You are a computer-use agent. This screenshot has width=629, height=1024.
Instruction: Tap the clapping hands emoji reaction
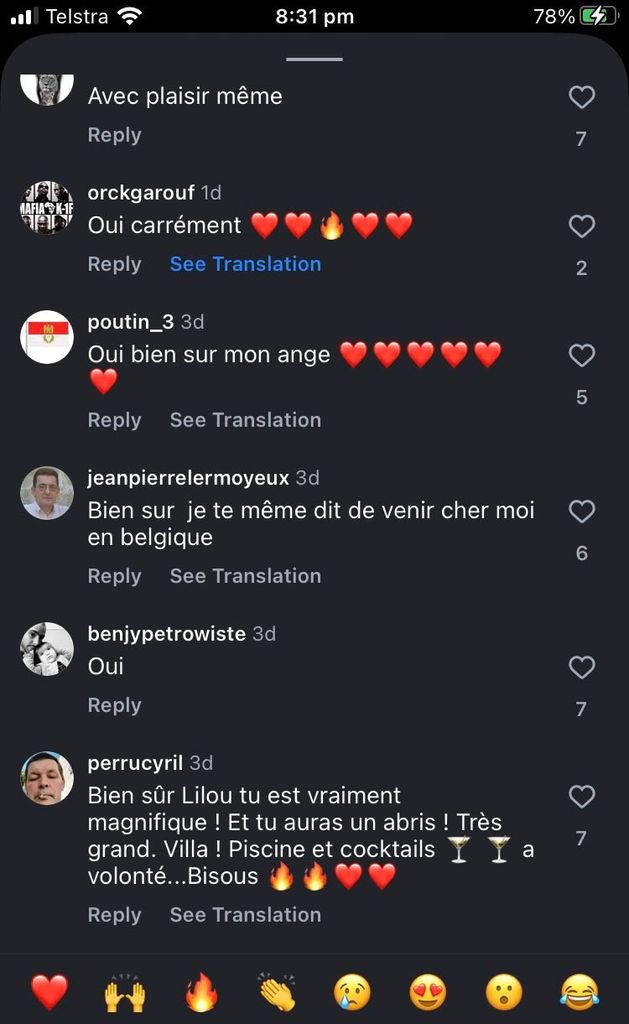pyautogui.click(x=277, y=992)
